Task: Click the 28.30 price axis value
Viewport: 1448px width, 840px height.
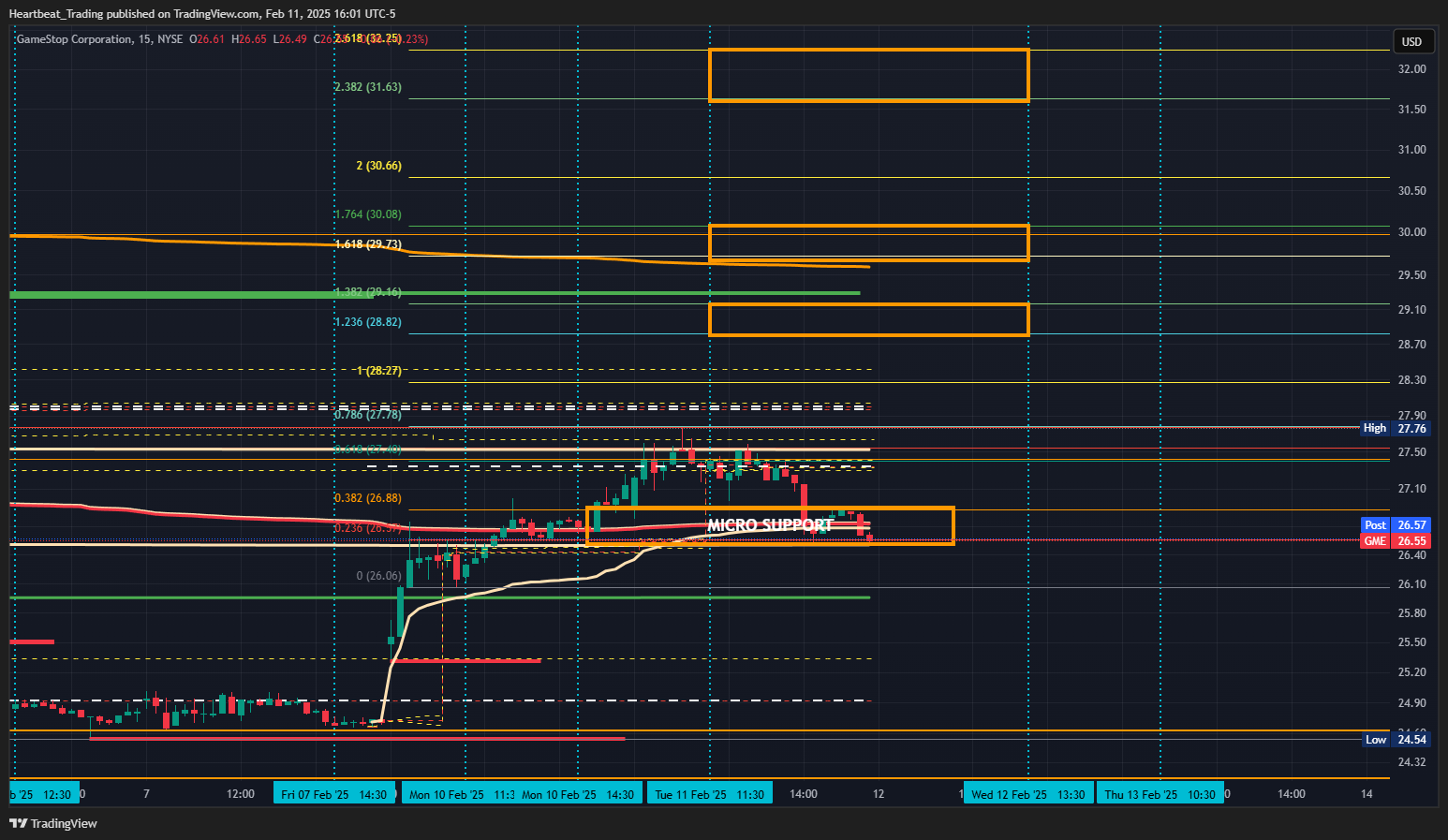Action: point(1411,380)
